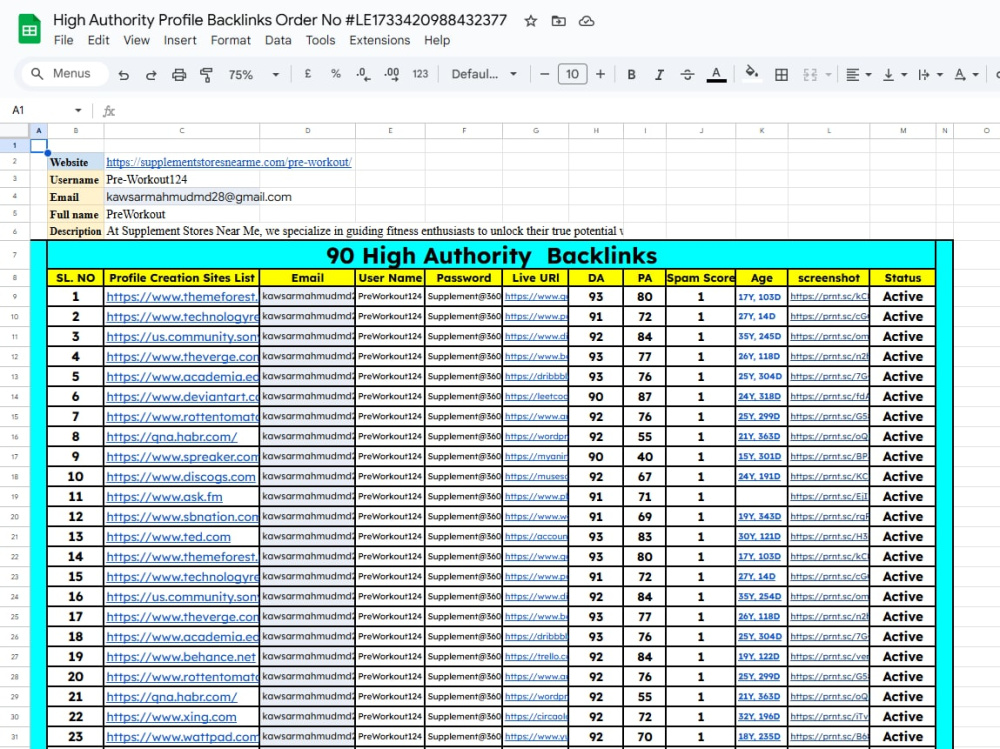
Task: Open more number formats 123
Action: pyautogui.click(x=420, y=74)
